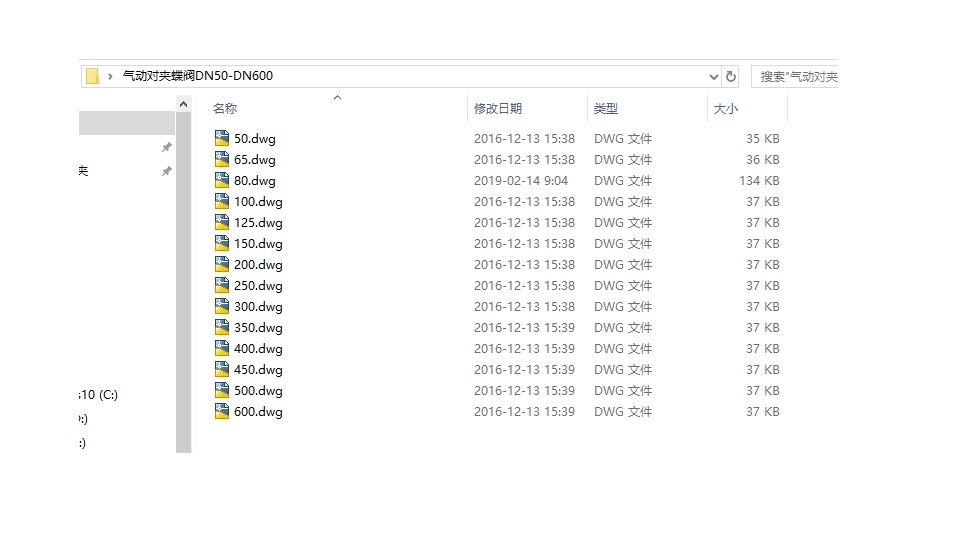Click the 300.dwg file icon
This screenshot has height=540, width=960.
point(222,306)
